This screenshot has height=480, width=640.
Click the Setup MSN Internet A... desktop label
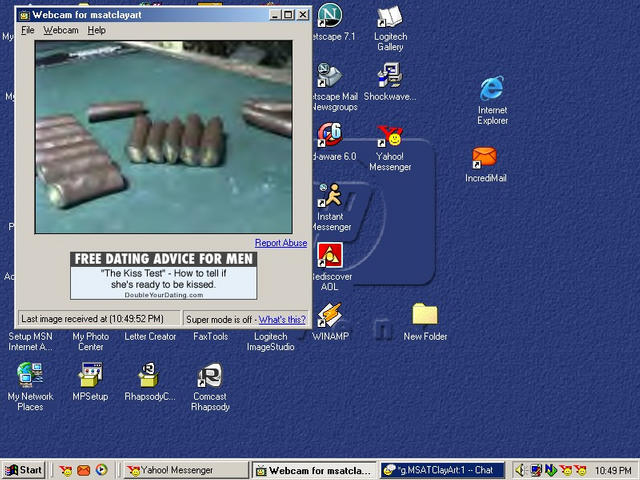pos(30,342)
